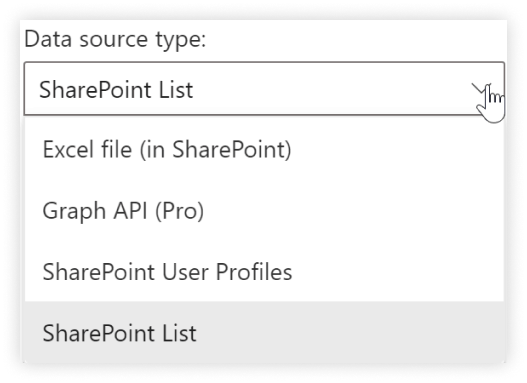
Task: Keep SharePoint List in the options list
Action: coord(264,332)
